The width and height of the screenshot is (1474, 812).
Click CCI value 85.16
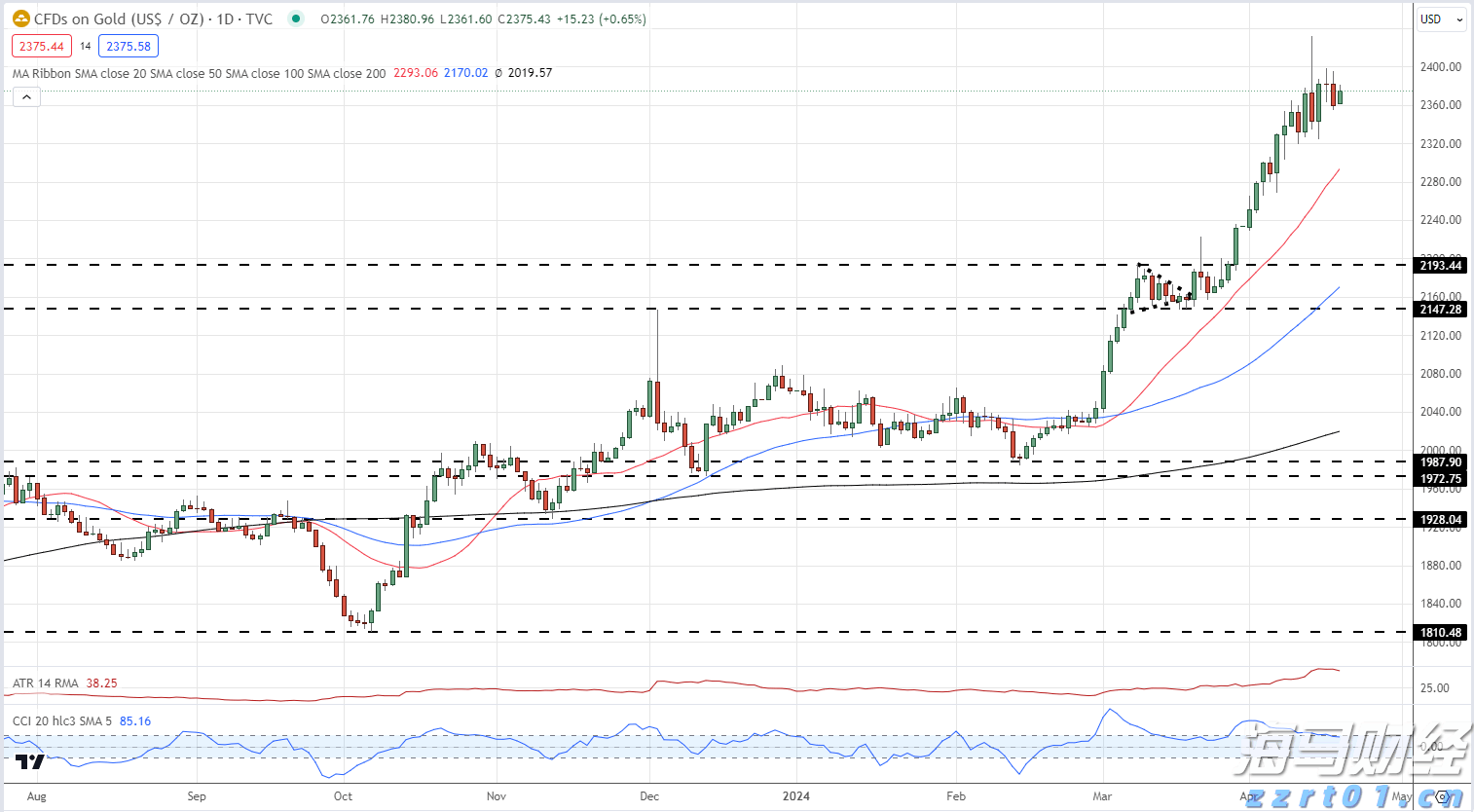135,721
